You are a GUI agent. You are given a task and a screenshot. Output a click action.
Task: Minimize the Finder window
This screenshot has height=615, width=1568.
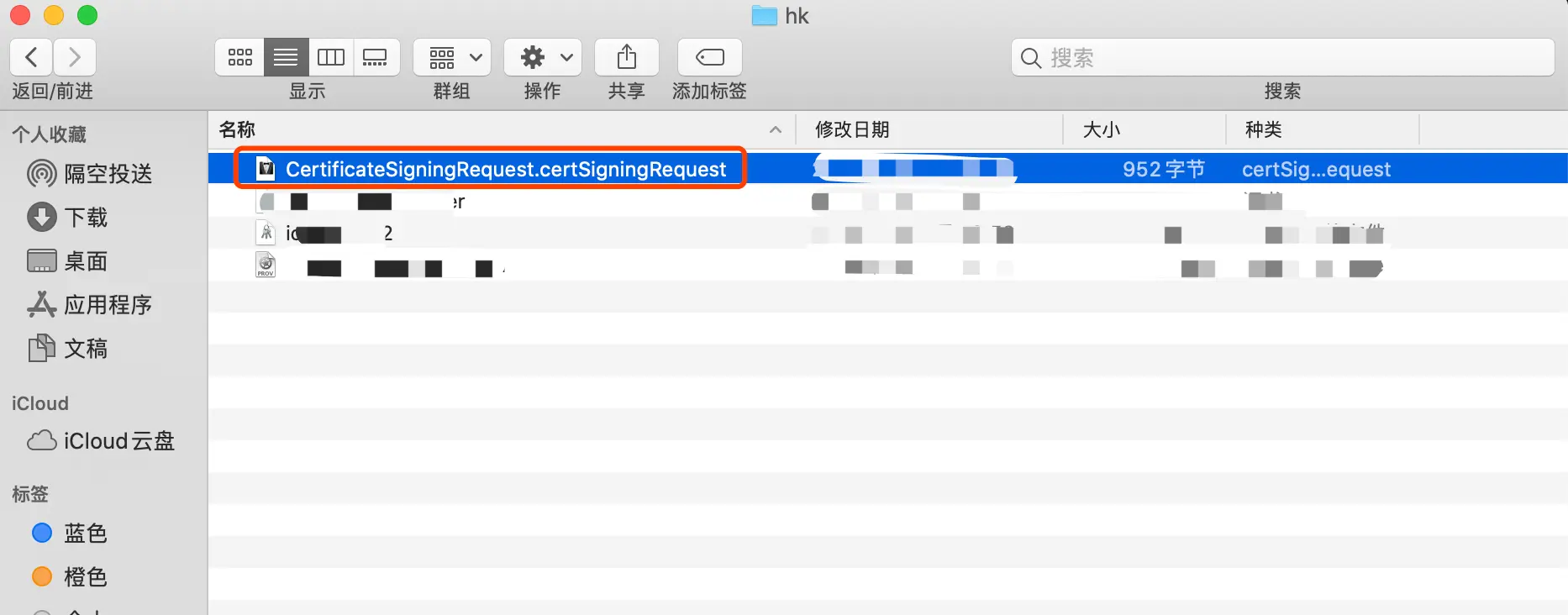pos(54,15)
